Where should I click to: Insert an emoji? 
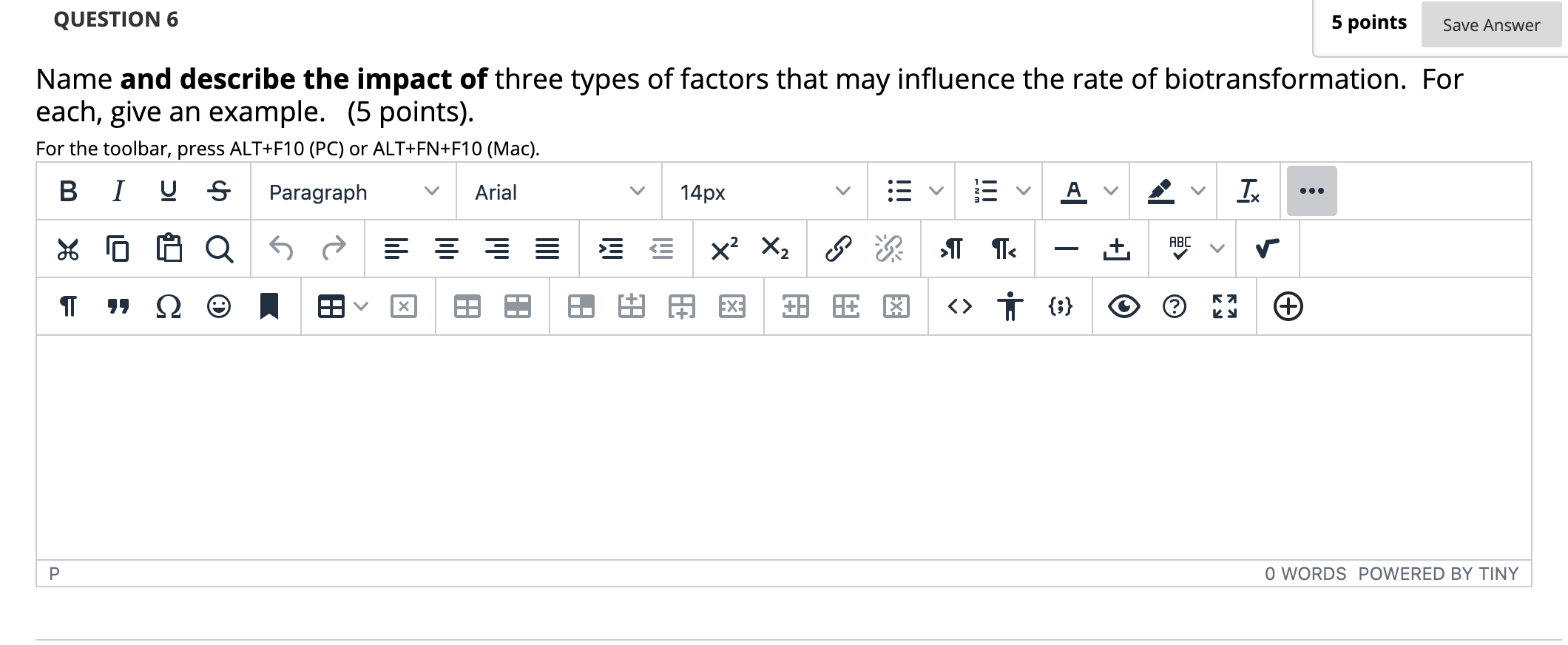pos(219,306)
